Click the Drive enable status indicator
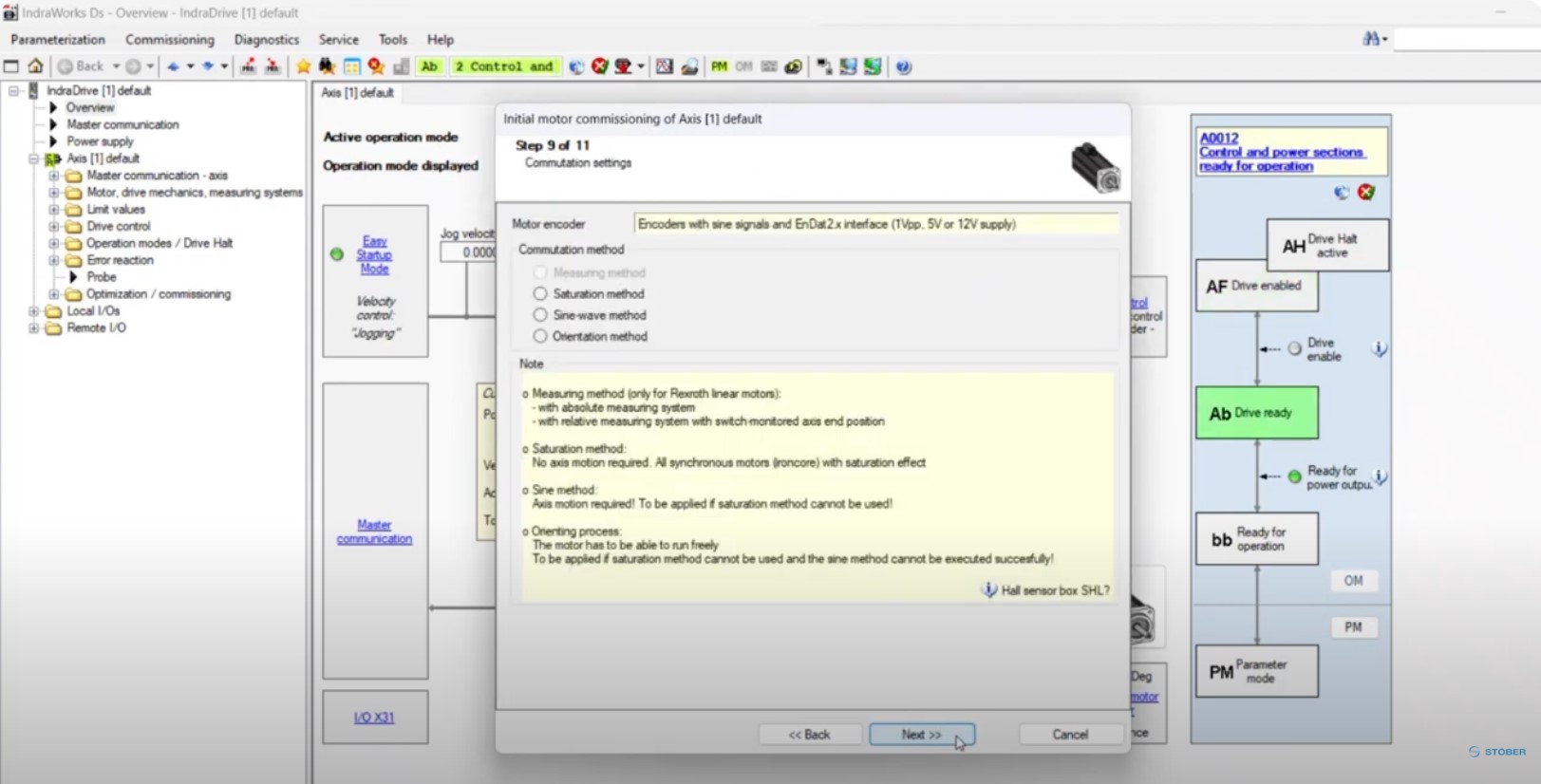The width and height of the screenshot is (1541, 784). point(1295,349)
